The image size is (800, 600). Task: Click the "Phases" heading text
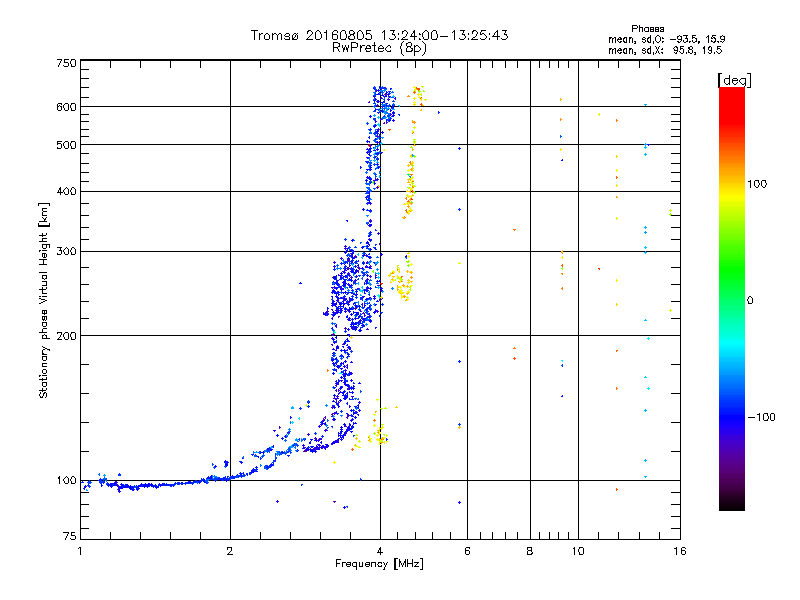tap(647, 29)
